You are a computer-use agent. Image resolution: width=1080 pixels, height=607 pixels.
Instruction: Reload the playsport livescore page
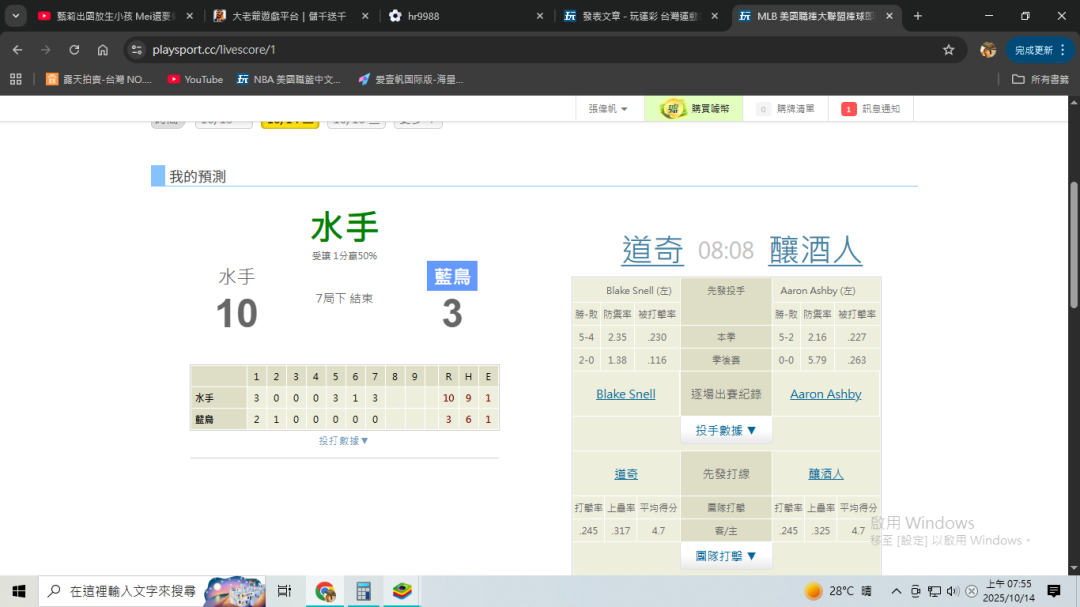(74, 50)
